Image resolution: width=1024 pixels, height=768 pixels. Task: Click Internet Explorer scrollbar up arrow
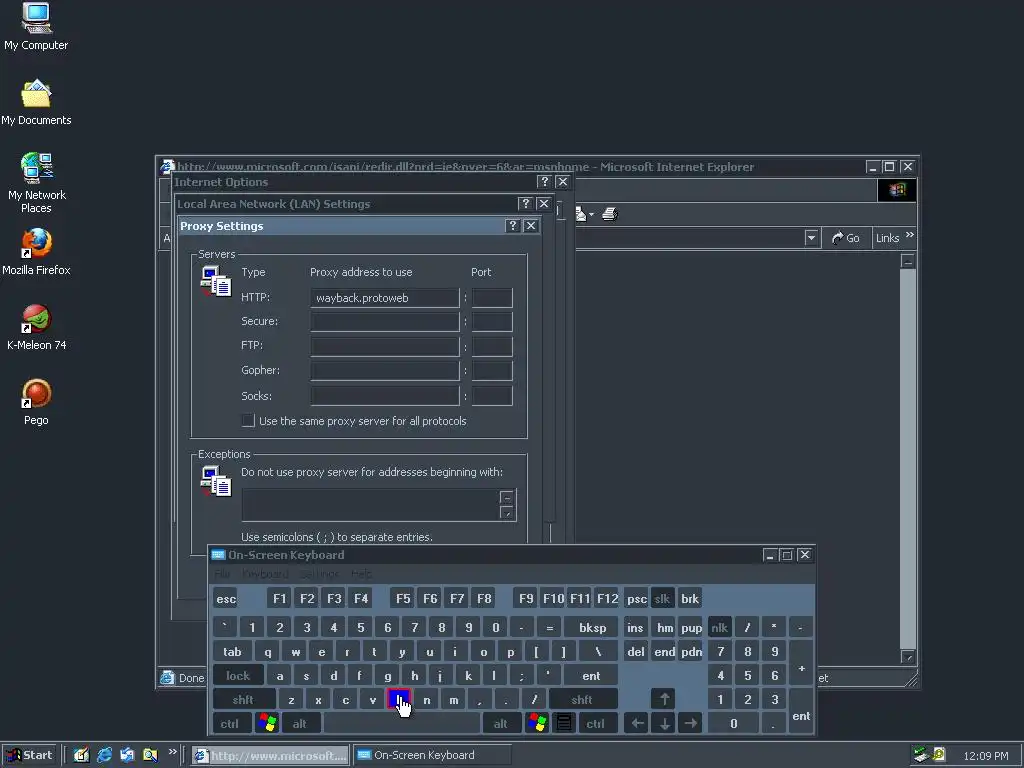pyautogui.click(x=908, y=261)
